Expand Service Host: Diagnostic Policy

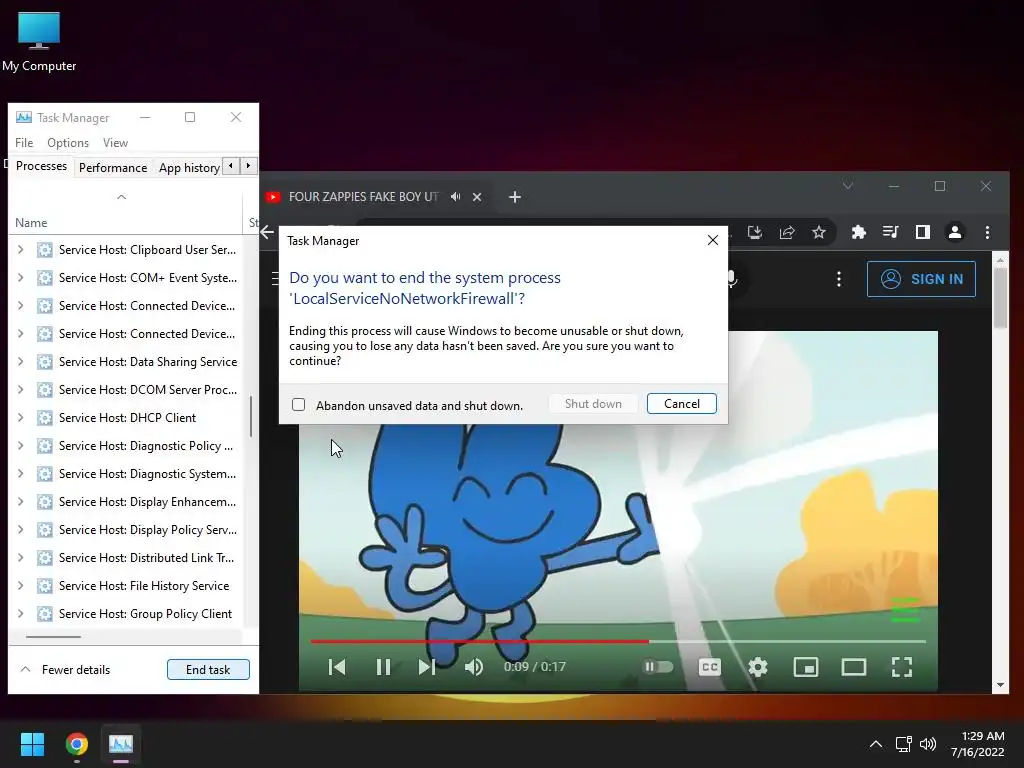20,446
